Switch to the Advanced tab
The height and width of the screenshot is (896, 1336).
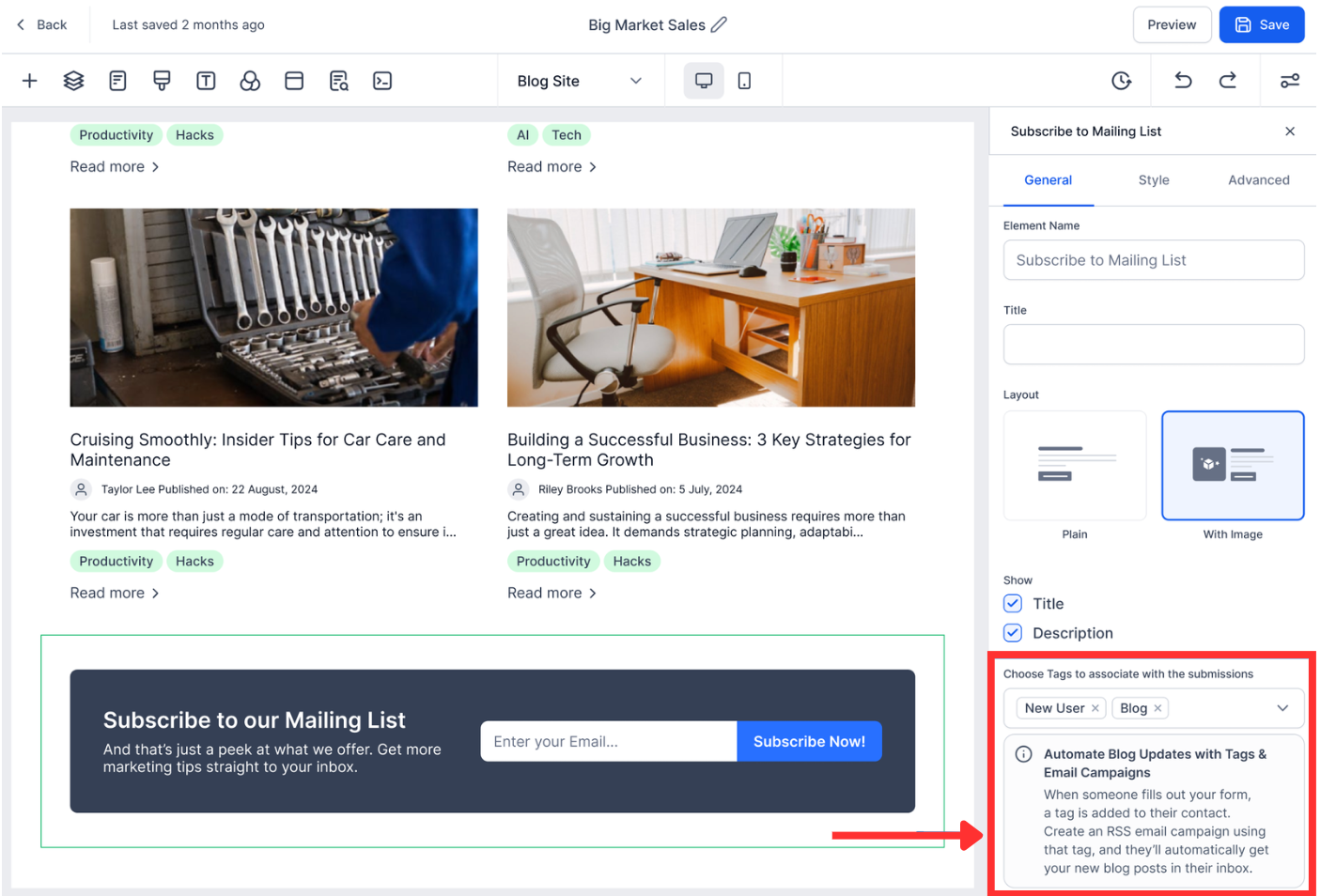1259,180
